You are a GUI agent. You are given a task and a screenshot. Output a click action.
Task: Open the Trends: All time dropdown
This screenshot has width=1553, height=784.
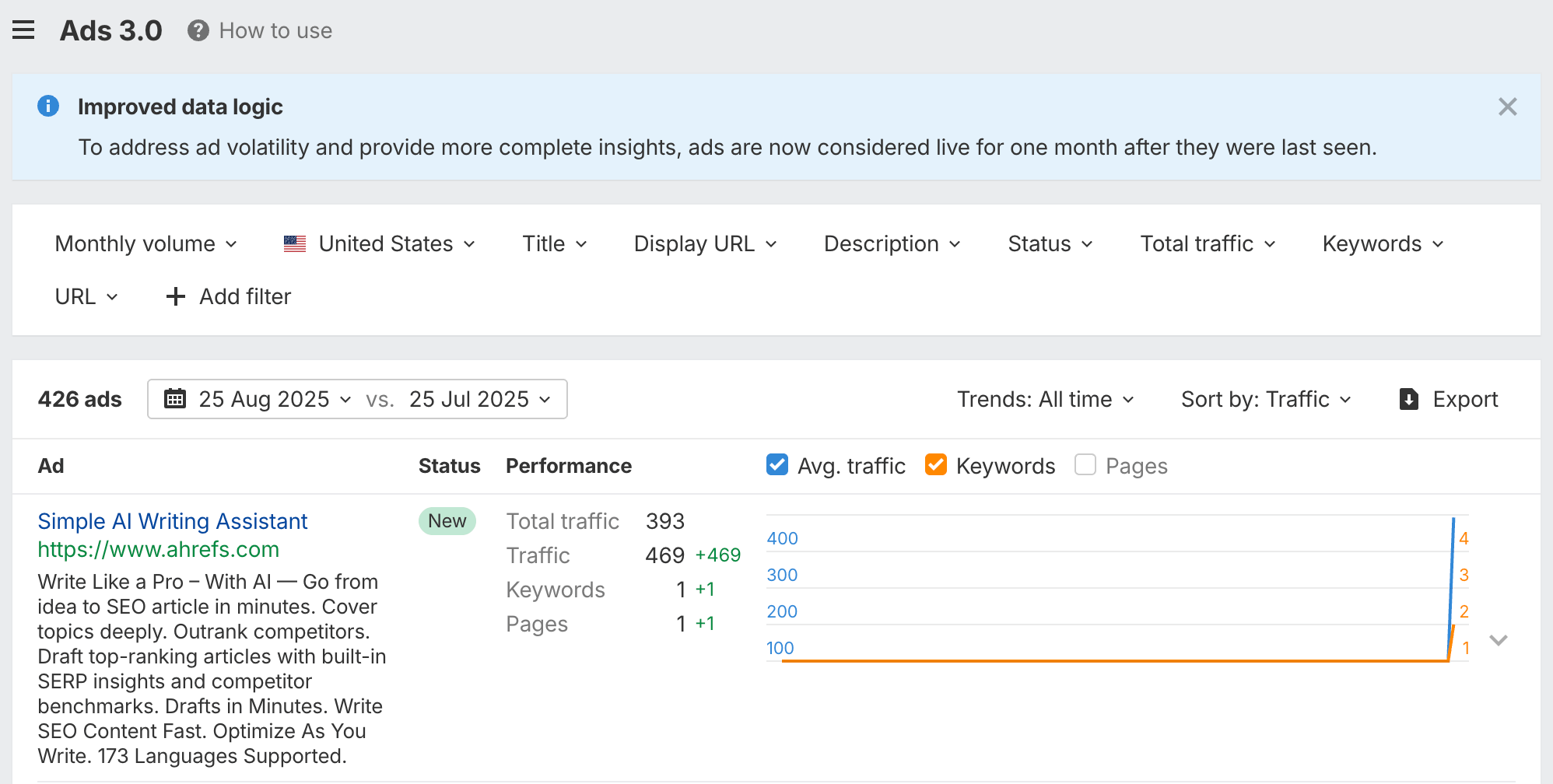pos(1045,399)
